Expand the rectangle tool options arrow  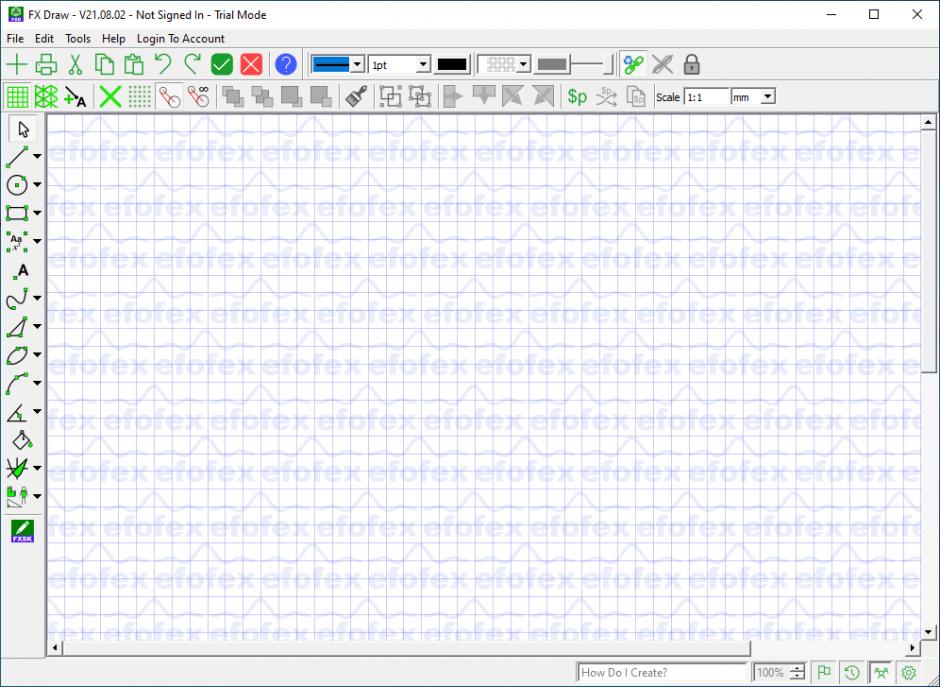(x=37, y=213)
